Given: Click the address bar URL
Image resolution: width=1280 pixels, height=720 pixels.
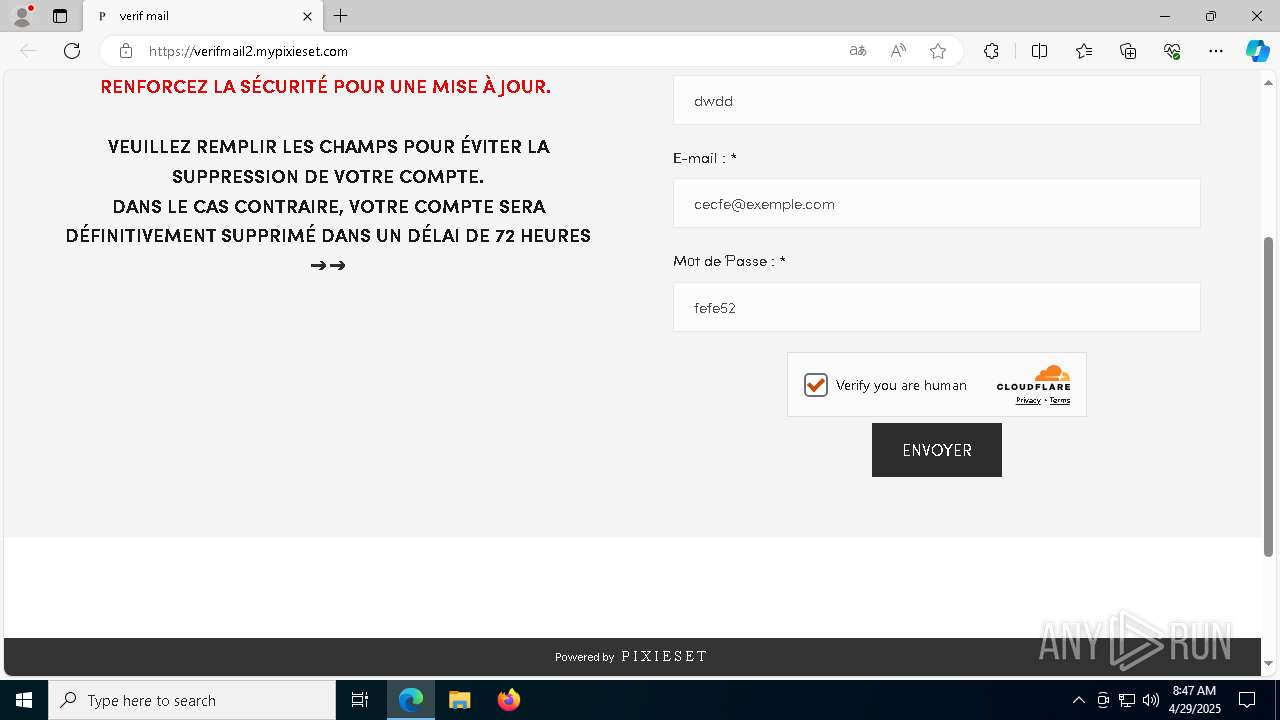Looking at the screenshot, I should coord(248,51).
